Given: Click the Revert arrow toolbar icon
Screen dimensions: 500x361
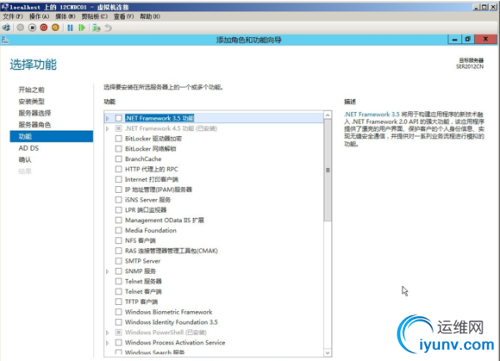Looking at the screenshot, I should pyautogui.click(x=108, y=28).
